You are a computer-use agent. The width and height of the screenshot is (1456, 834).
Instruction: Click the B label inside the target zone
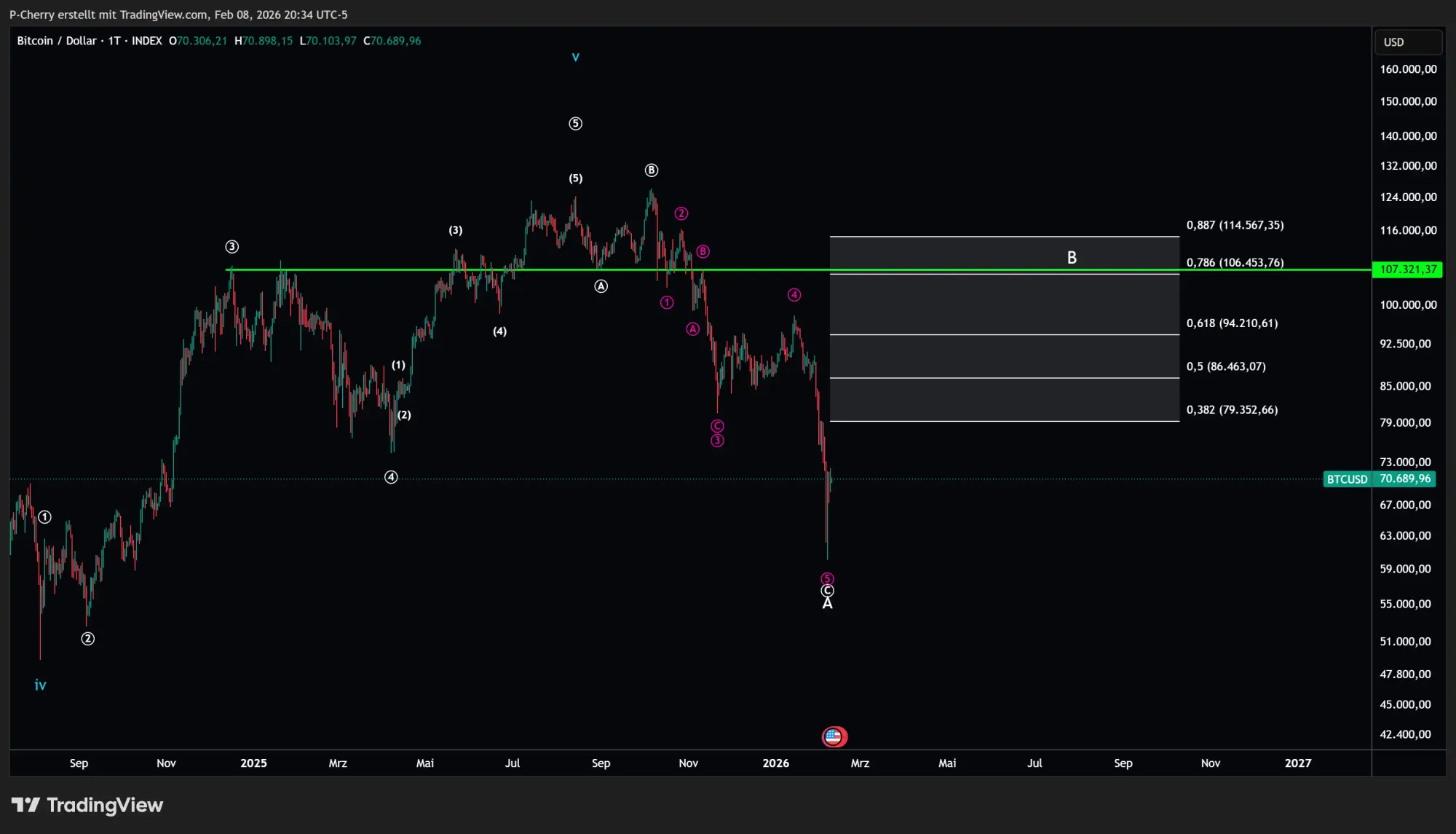click(1071, 256)
